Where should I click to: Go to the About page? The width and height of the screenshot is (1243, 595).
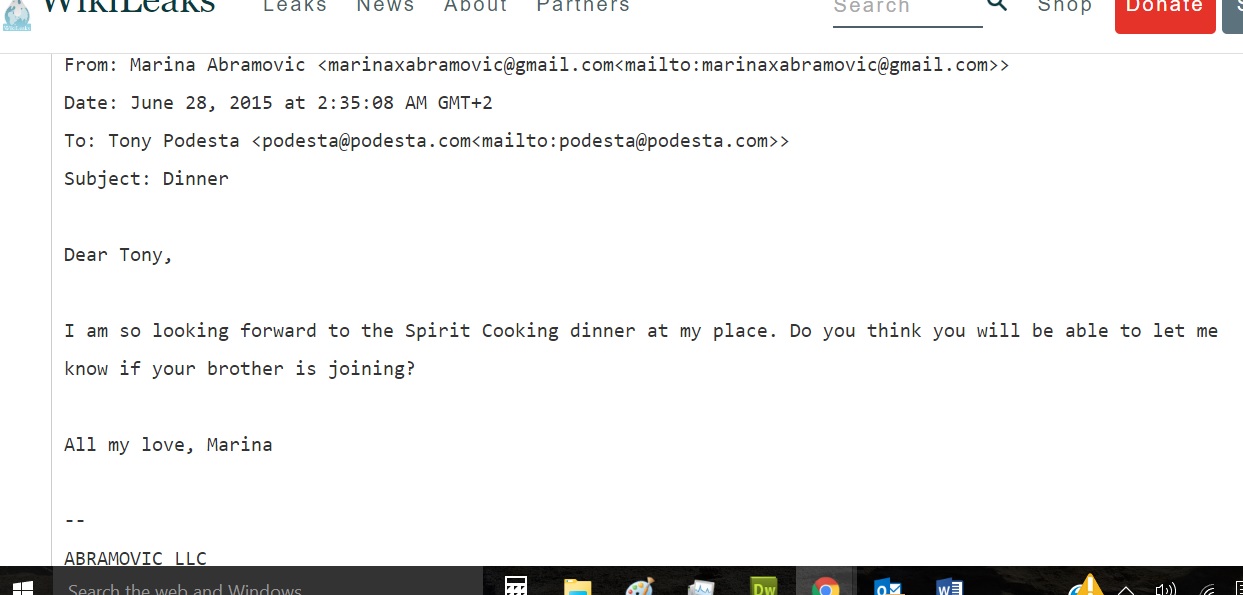pos(476,6)
